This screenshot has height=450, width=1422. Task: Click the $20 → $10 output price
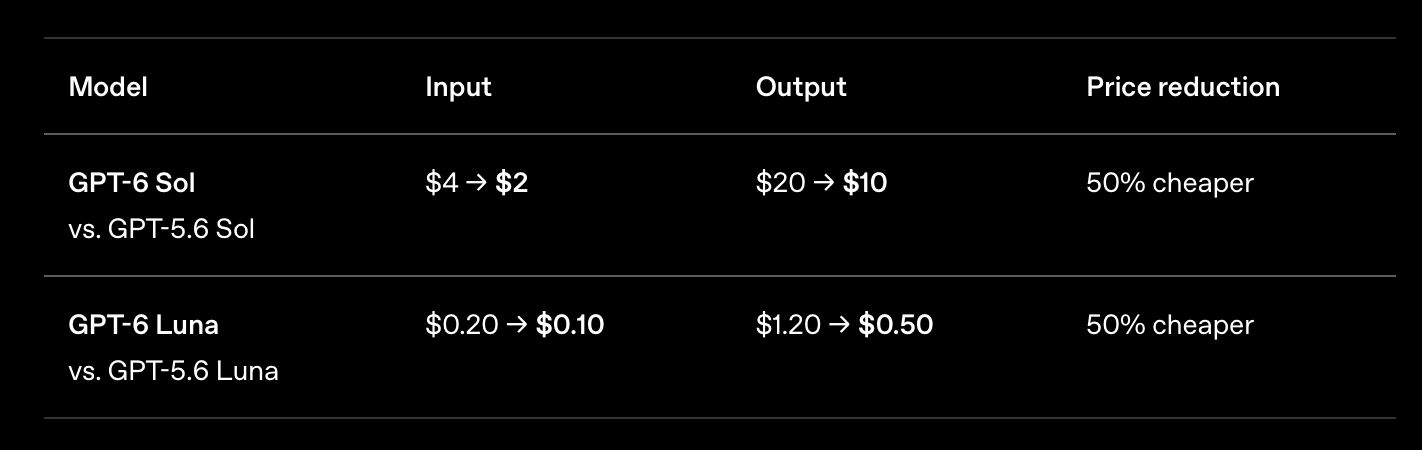tap(821, 183)
